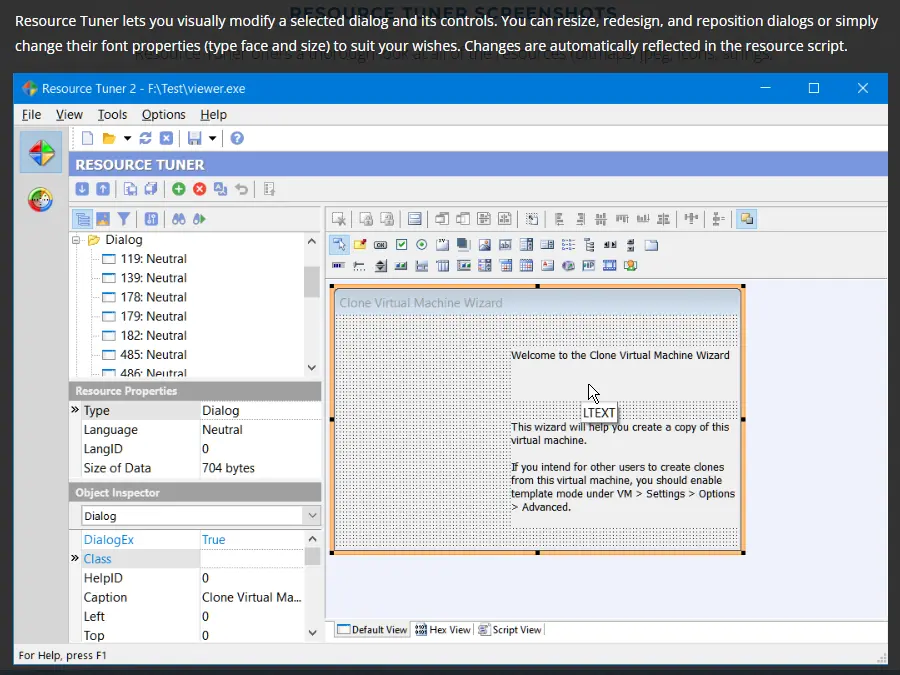Select the edit box 'ab|' control in palette

[505, 245]
